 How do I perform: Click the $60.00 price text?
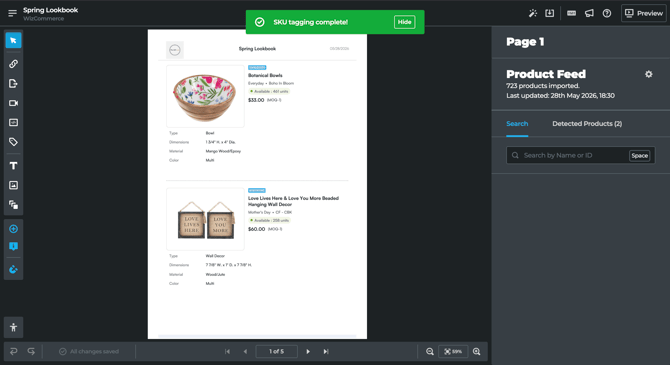tap(256, 229)
